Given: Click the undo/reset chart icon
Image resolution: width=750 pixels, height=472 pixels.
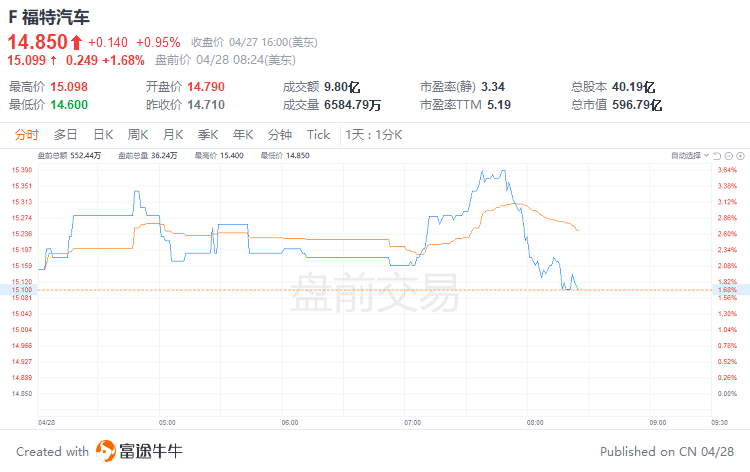Looking at the screenshot, I should tap(717, 156).
